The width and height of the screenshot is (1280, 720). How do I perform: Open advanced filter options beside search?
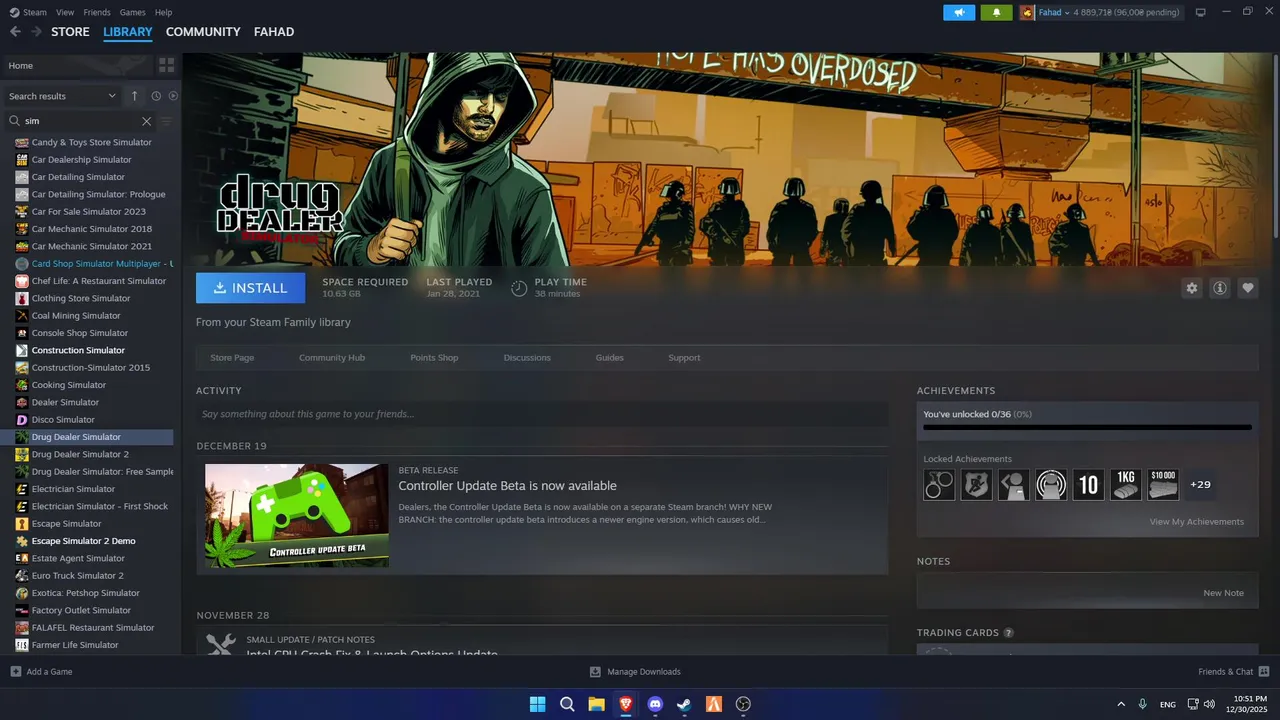[167, 121]
